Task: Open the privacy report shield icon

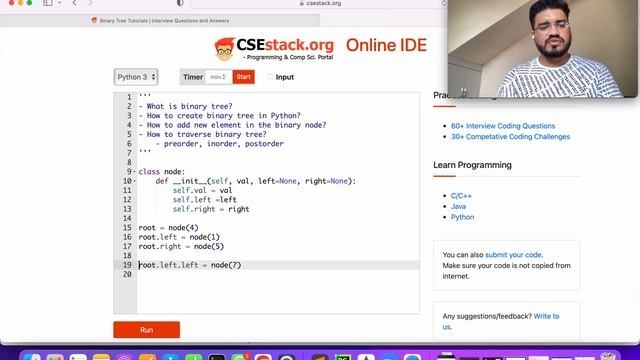Action: [180, 3]
